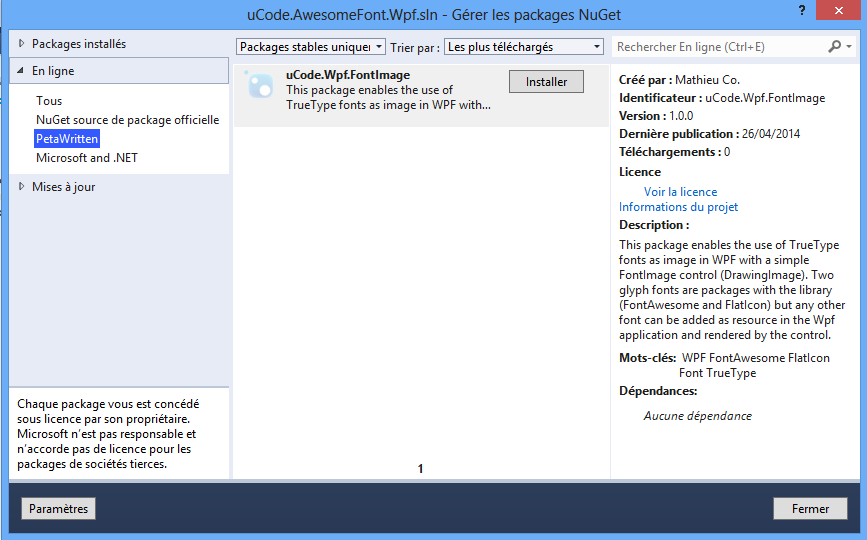Click the Version 1.0.0 text
The width and height of the screenshot is (867, 540).
(656, 116)
